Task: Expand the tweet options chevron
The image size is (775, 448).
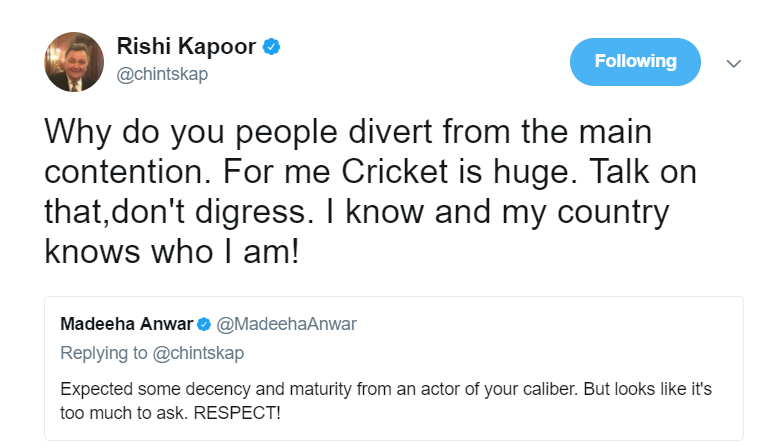Action: click(733, 63)
